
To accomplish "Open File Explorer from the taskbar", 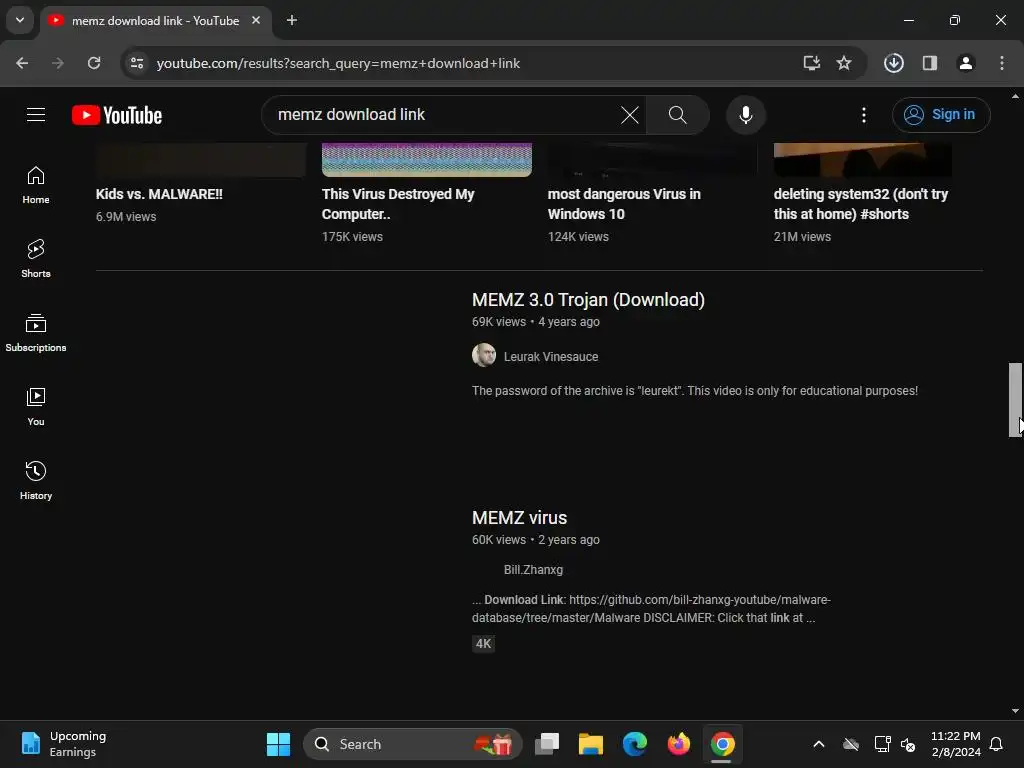I will coord(590,744).
